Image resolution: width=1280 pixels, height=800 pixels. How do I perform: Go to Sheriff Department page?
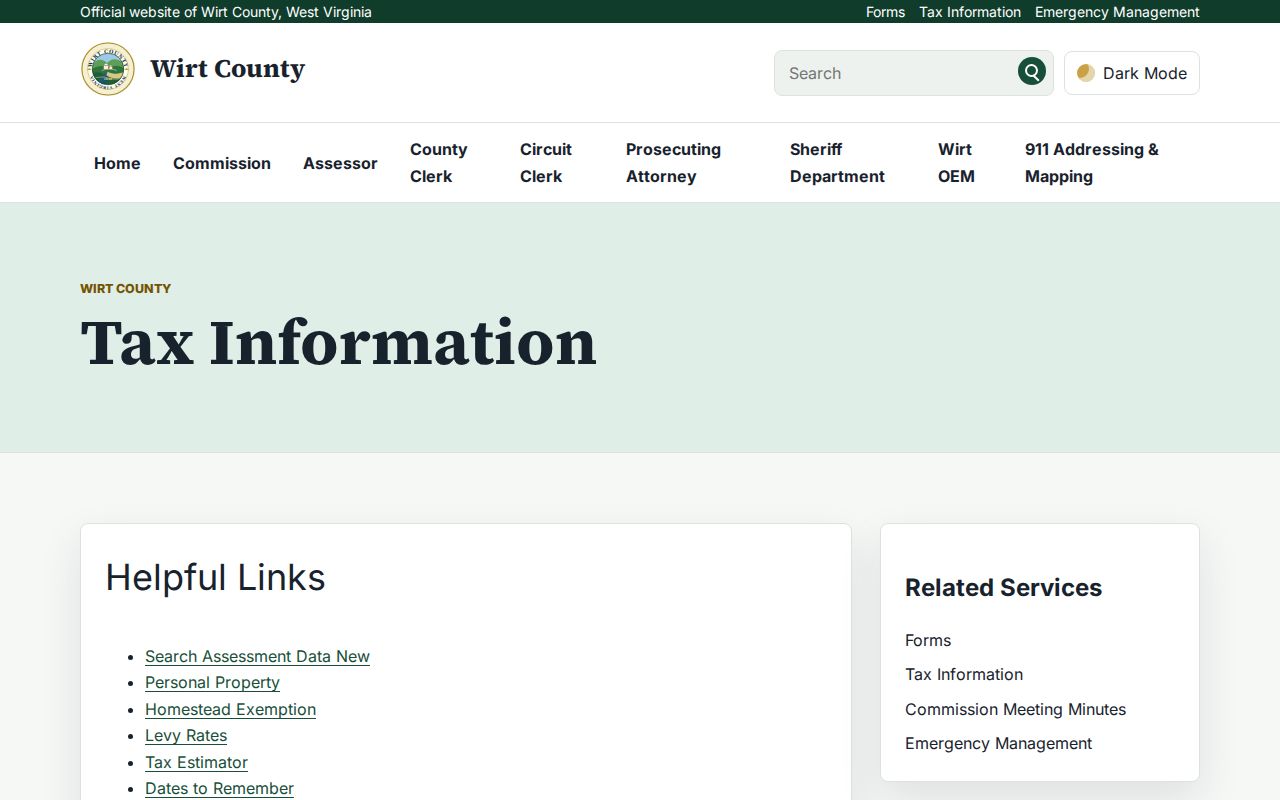(837, 163)
